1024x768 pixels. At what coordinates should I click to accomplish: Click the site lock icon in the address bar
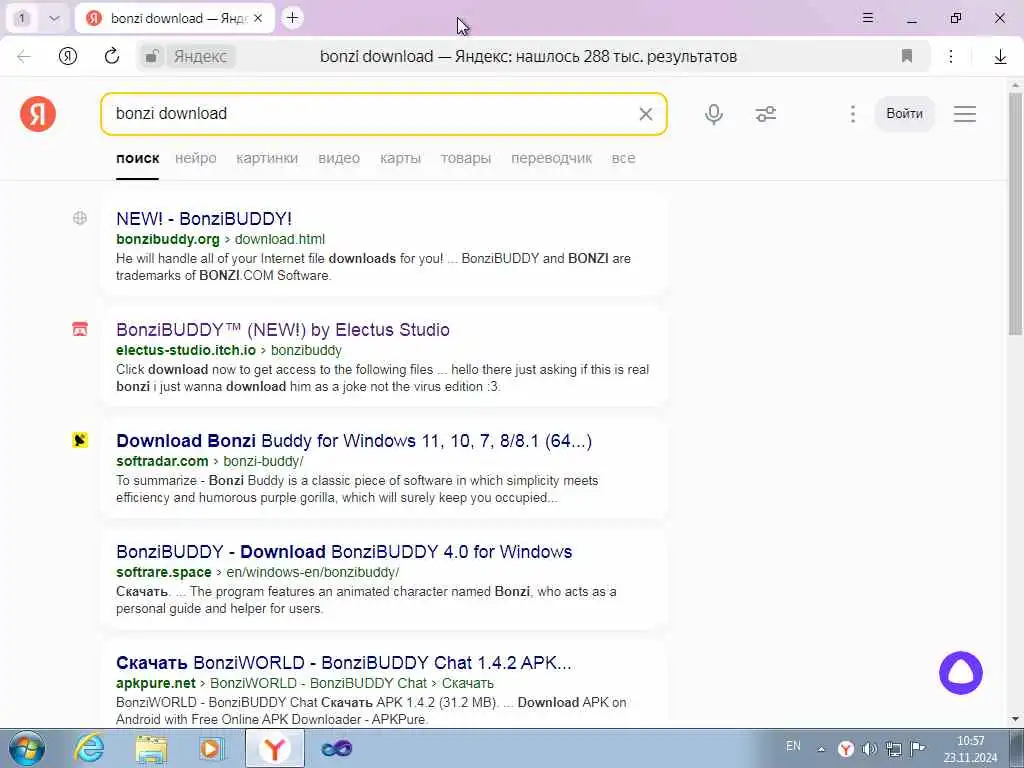coord(152,57)
